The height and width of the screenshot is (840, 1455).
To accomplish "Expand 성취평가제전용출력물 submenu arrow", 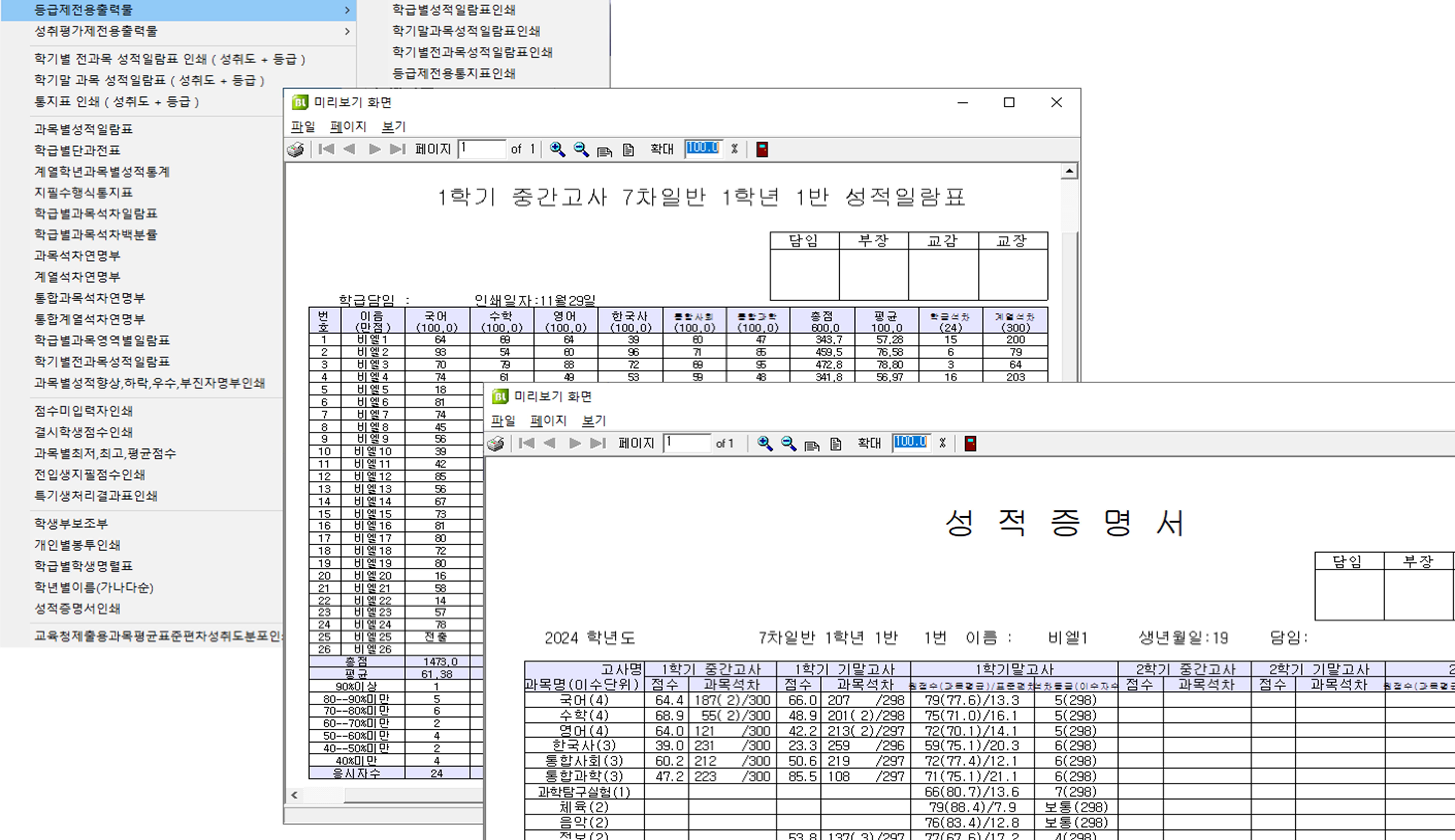I will tap(347, 31).
